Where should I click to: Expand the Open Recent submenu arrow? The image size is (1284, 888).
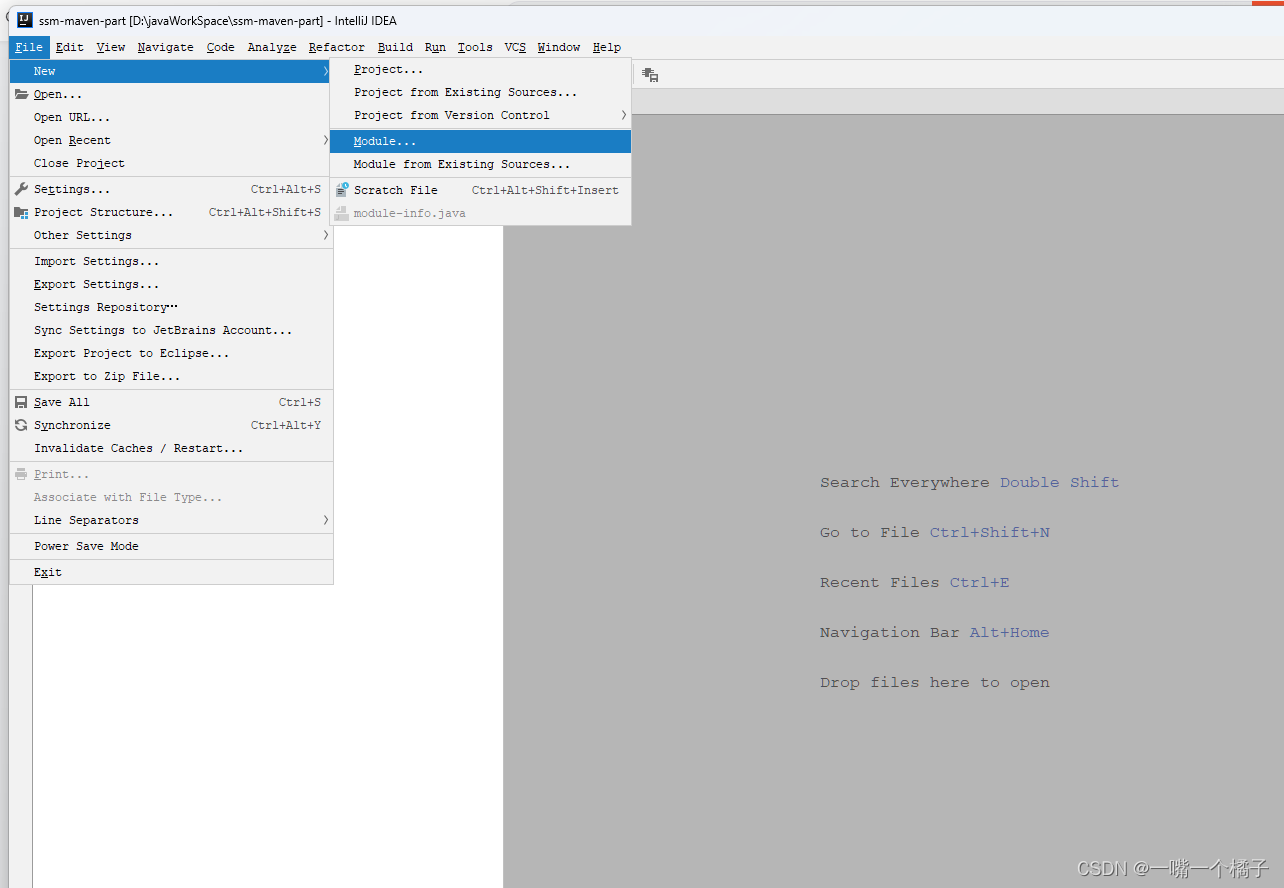tap(325, 140)
